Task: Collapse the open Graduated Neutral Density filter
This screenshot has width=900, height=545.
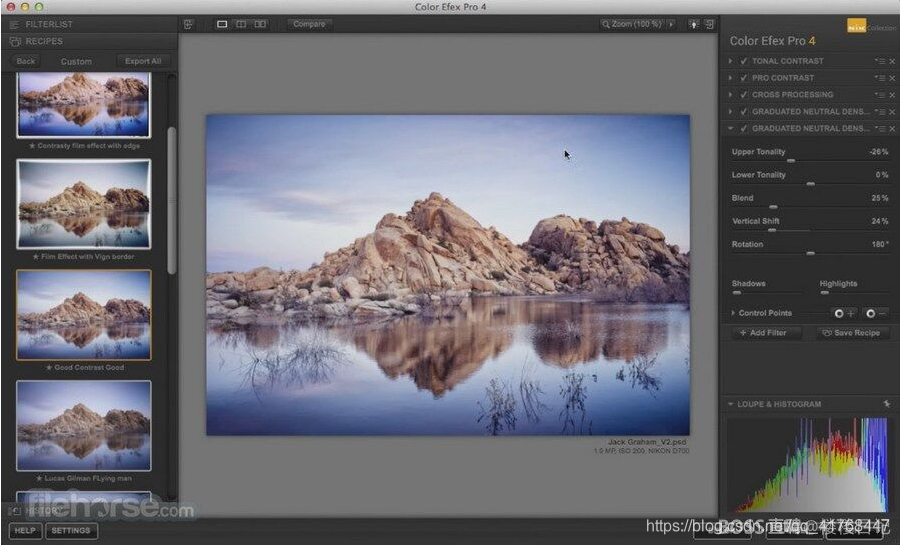Action: point(730,129)
